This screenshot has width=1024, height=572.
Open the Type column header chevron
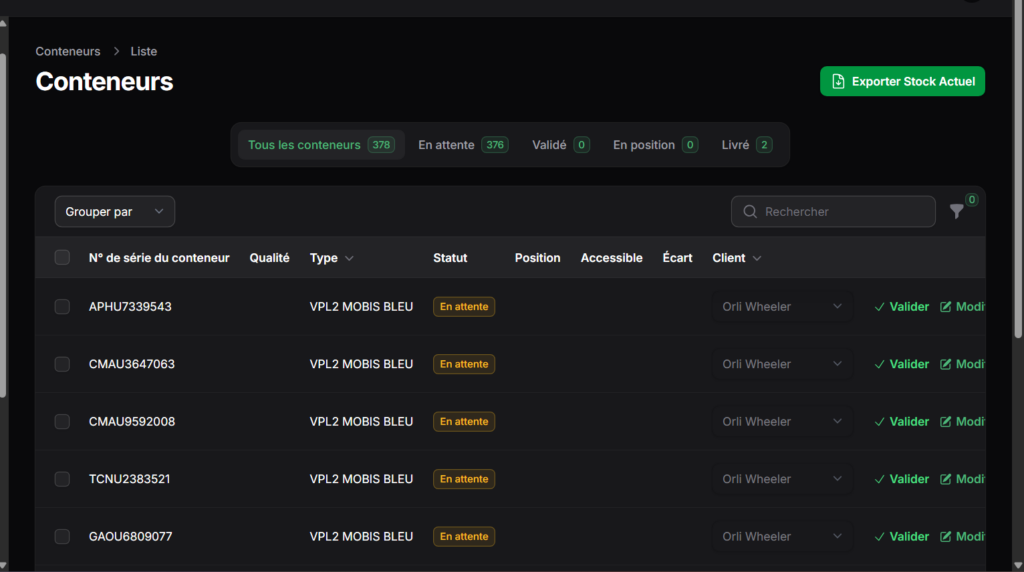coord(349,259)
